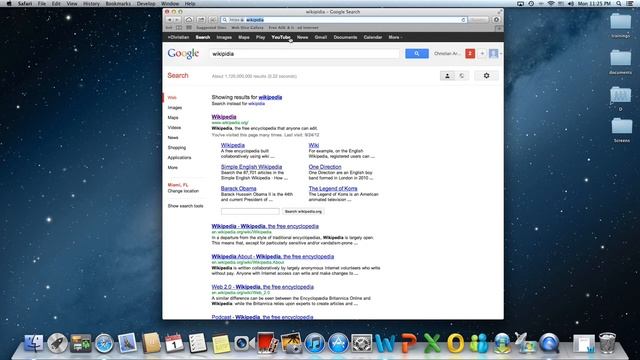Launch Microsoft Outlook from the Dock
Viewport: 640px width, 360px height.
tap(455, 343)
